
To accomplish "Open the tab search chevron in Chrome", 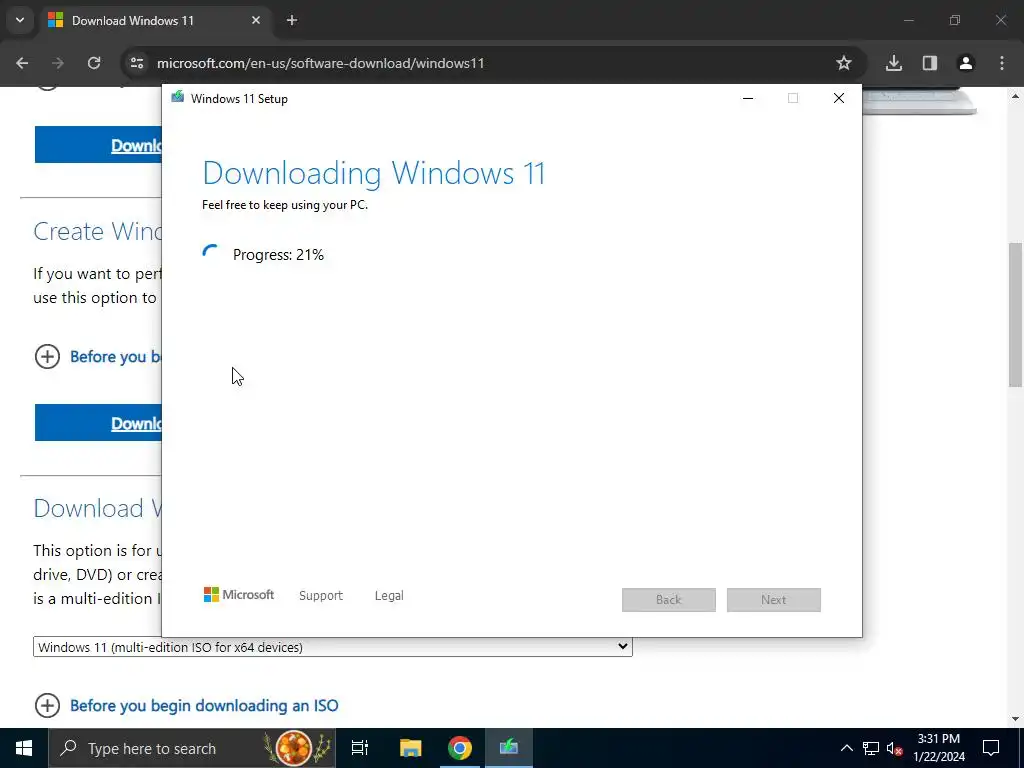I will pyautogui.click(x=20, y=20).
